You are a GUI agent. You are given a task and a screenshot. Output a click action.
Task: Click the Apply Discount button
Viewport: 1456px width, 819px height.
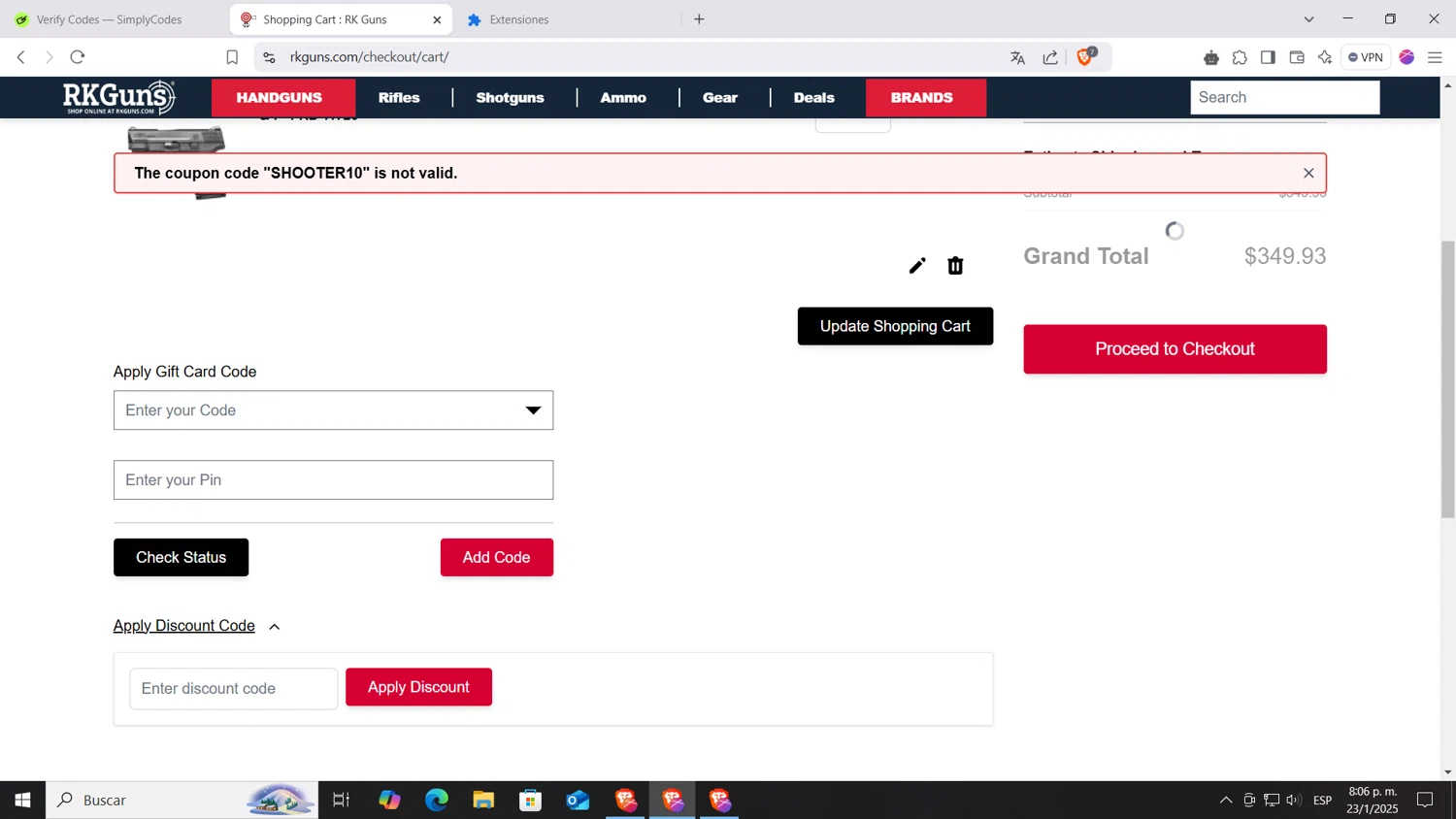[x=418, y=687]
